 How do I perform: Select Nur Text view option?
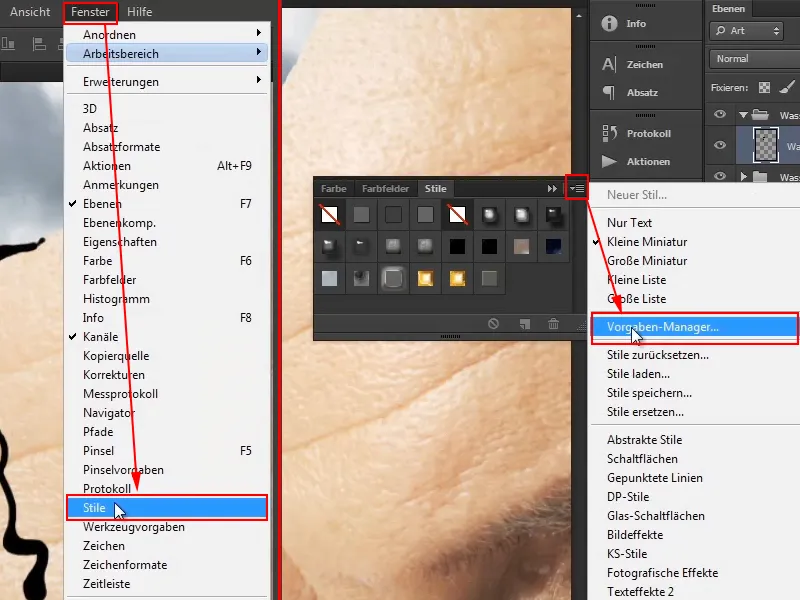629,223
